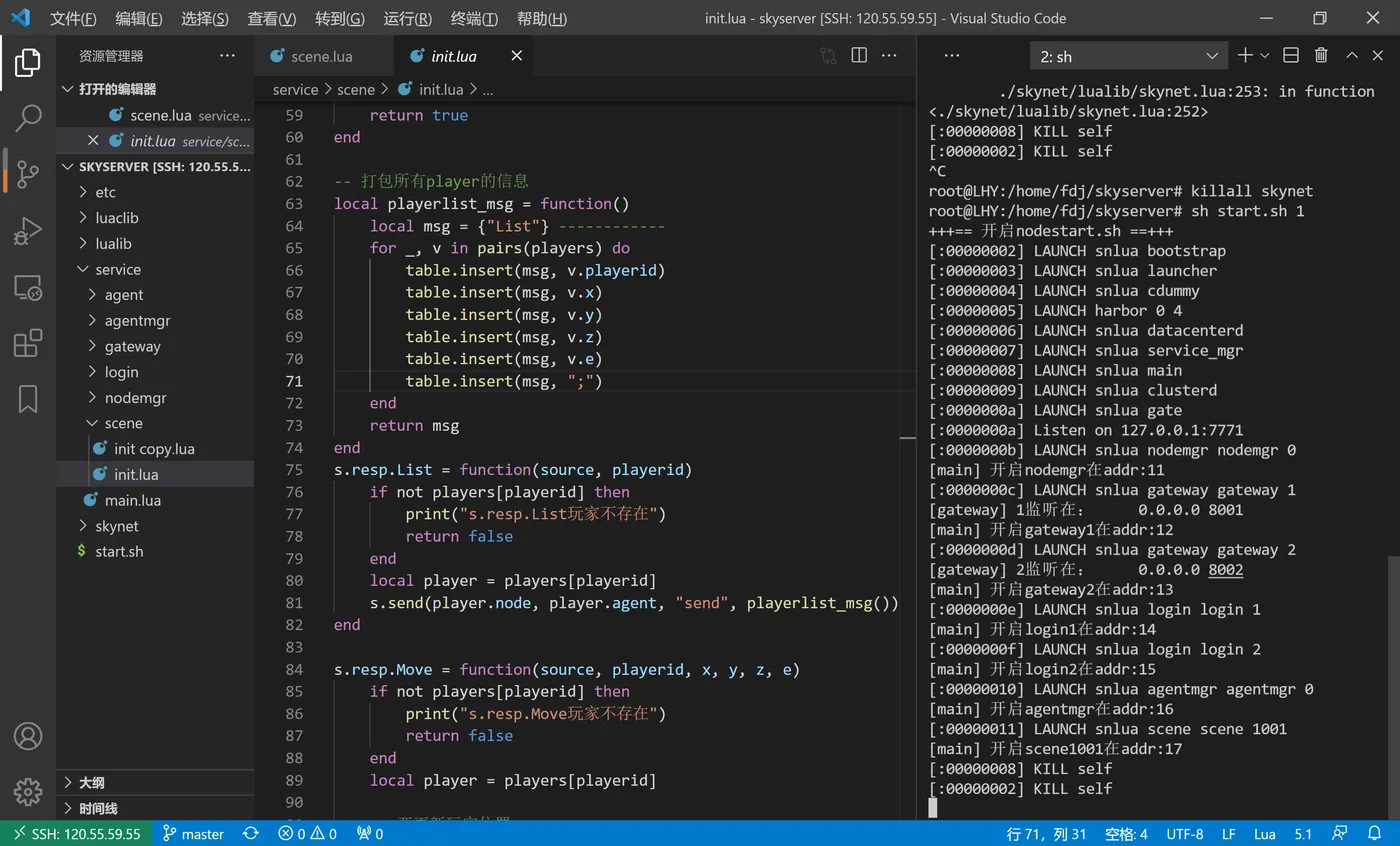1400x846 pixels.
Task: Open the Run and Debug view
Action: click(x=28, y=231)
